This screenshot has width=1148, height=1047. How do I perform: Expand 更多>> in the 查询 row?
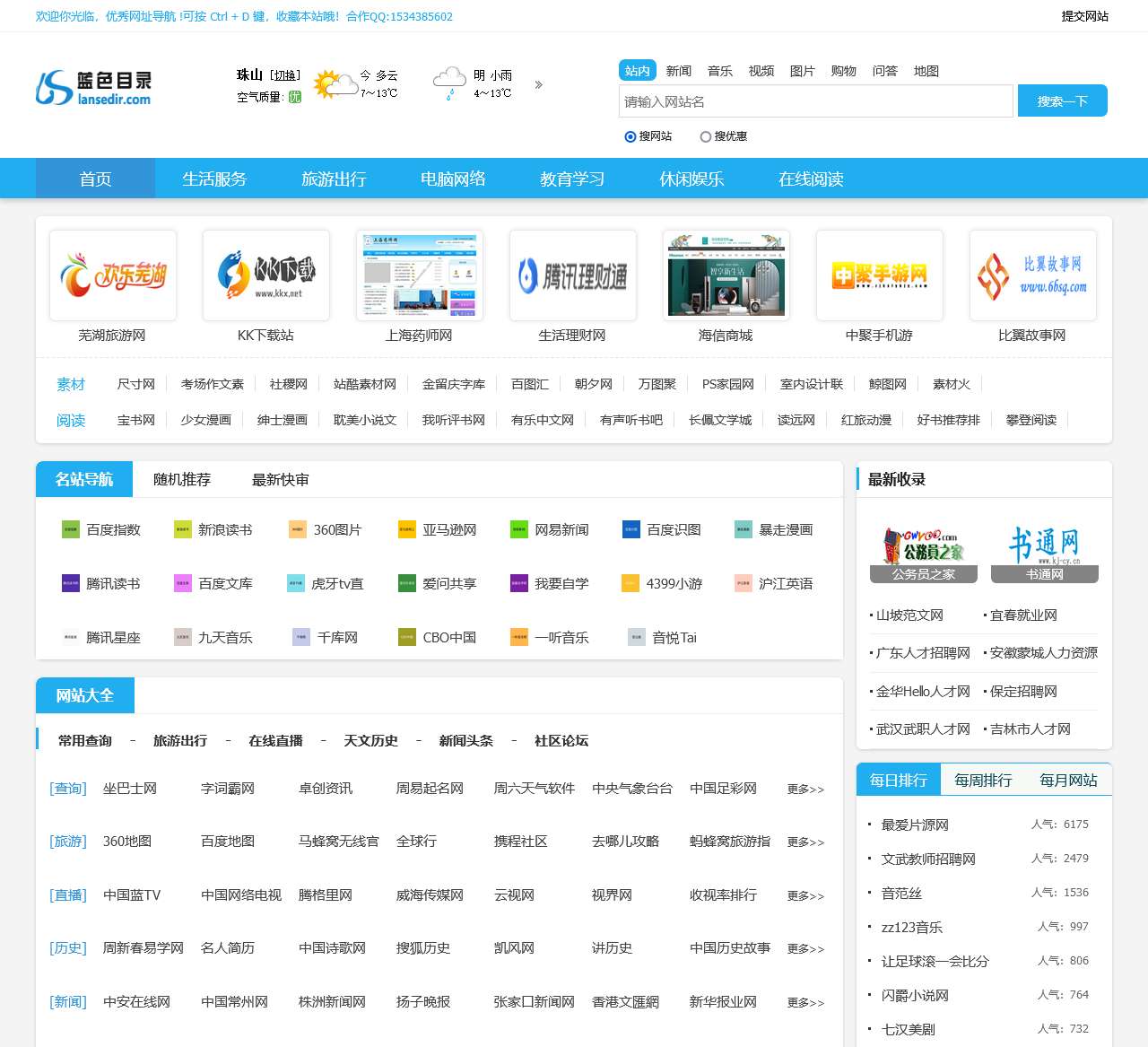click(x=804, y=790)
